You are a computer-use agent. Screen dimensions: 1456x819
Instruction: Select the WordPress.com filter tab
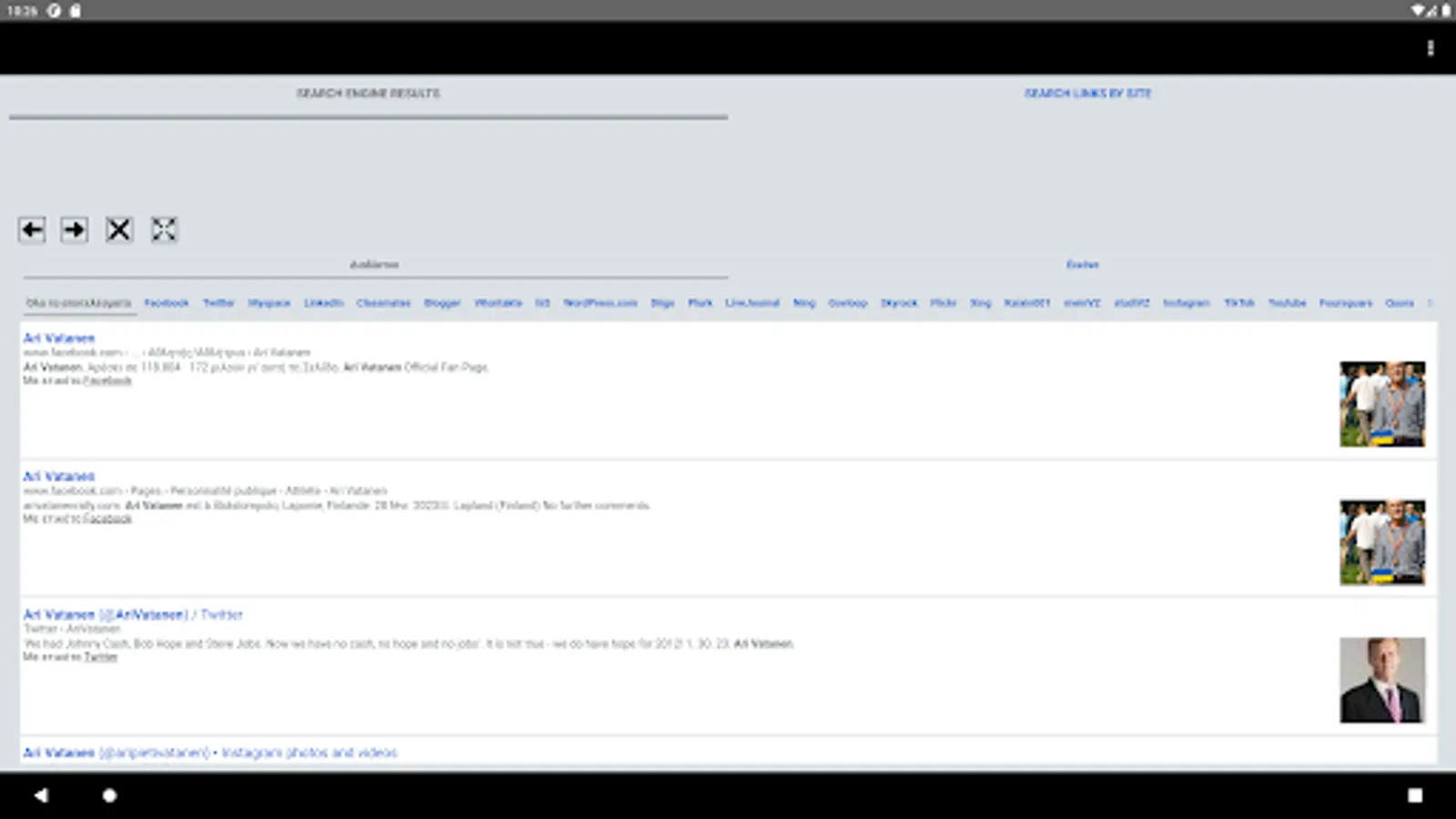click(600, 303)
